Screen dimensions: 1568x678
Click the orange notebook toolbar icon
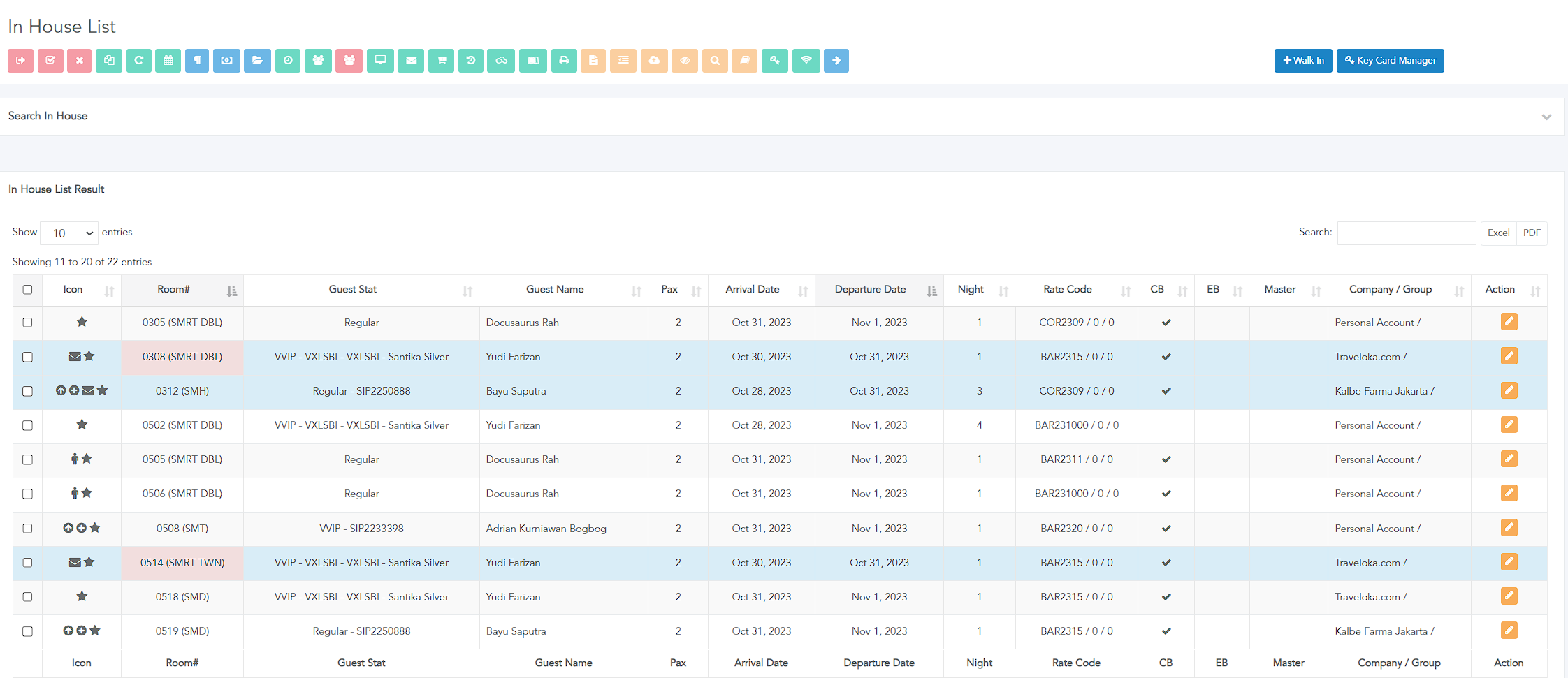pos(745,61)
